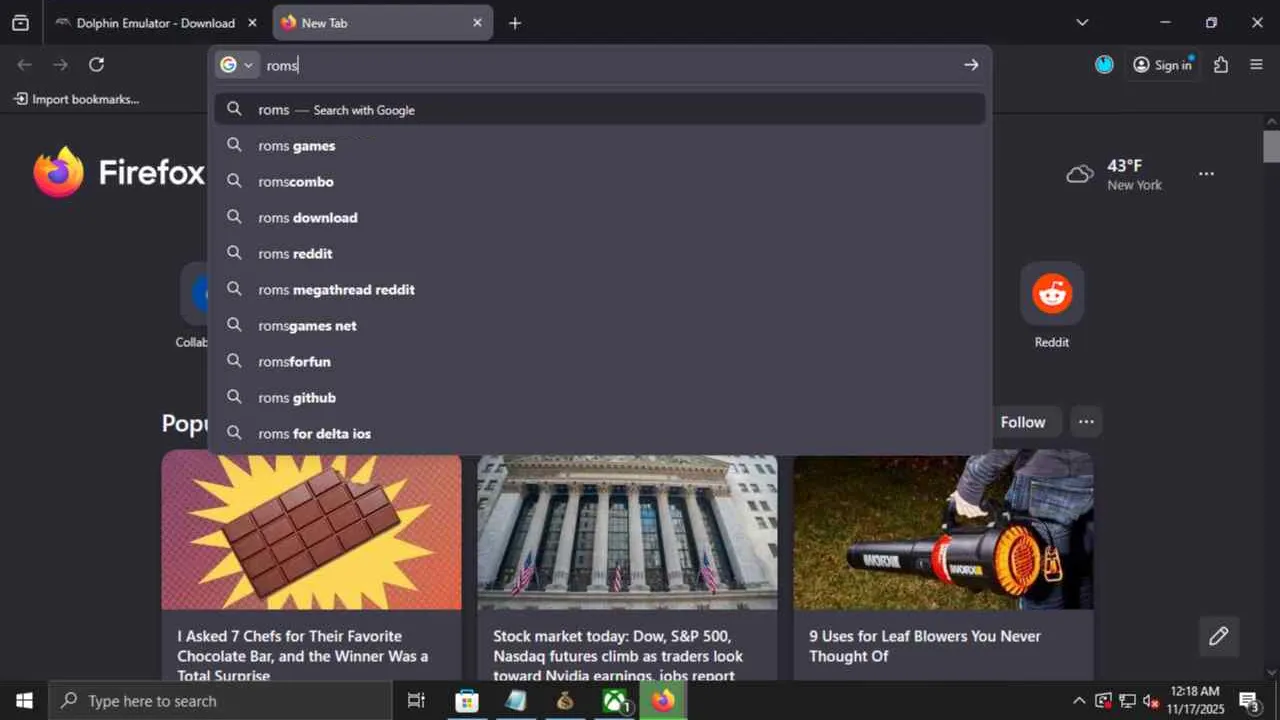
Task: Open the notepad-style taskbar app
Action: click(516, 701)
